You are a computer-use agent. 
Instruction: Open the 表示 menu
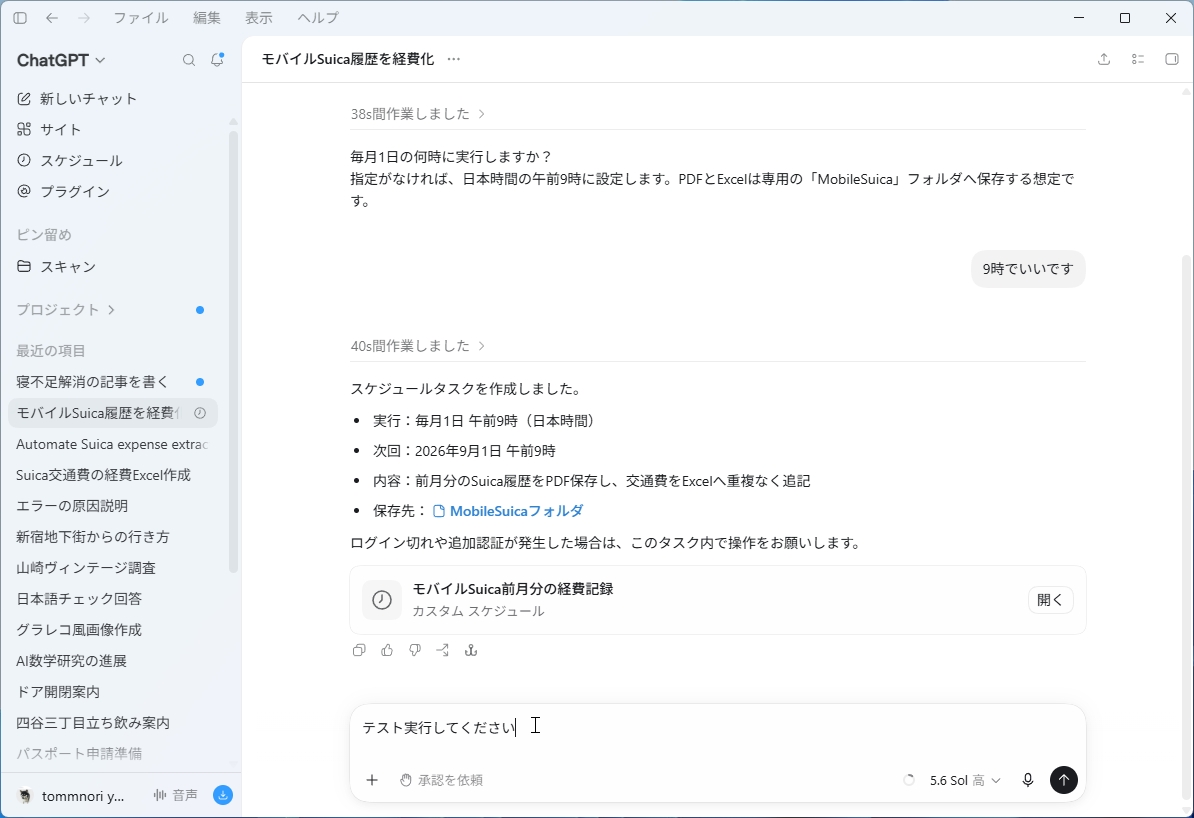[259, 18]
